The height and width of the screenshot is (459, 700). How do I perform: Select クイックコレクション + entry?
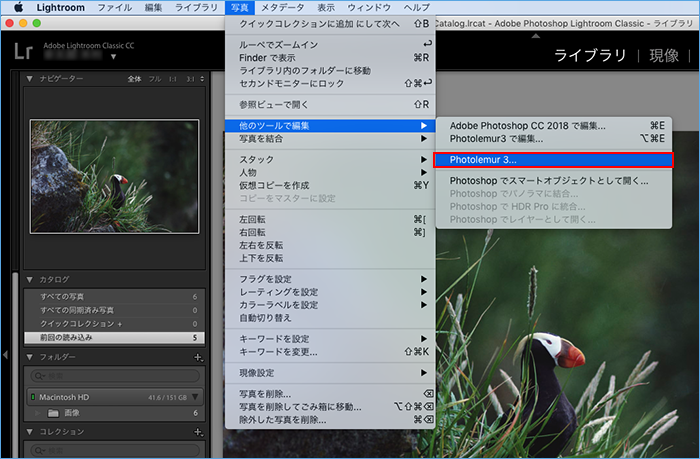click(114, 324)
